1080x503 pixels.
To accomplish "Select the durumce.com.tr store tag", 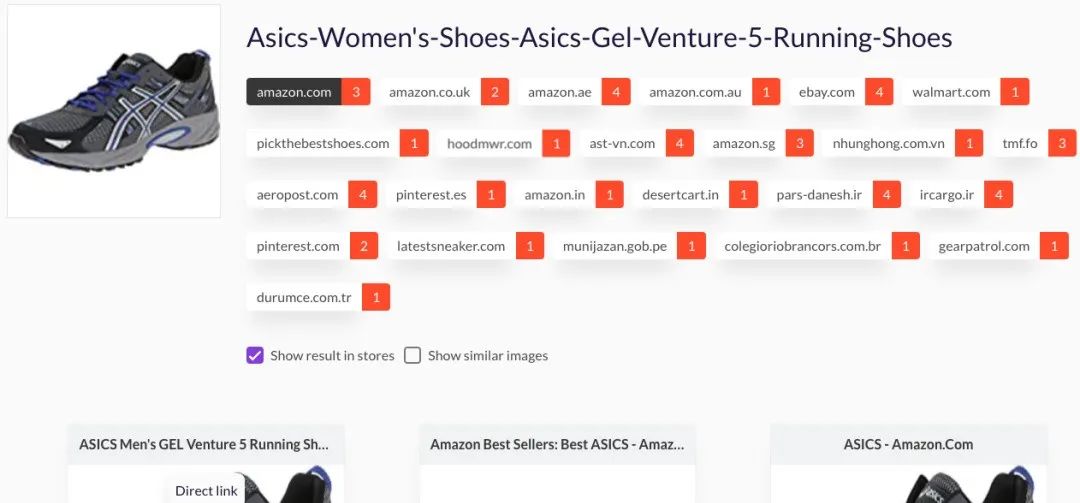I will (x=303, y=297).
